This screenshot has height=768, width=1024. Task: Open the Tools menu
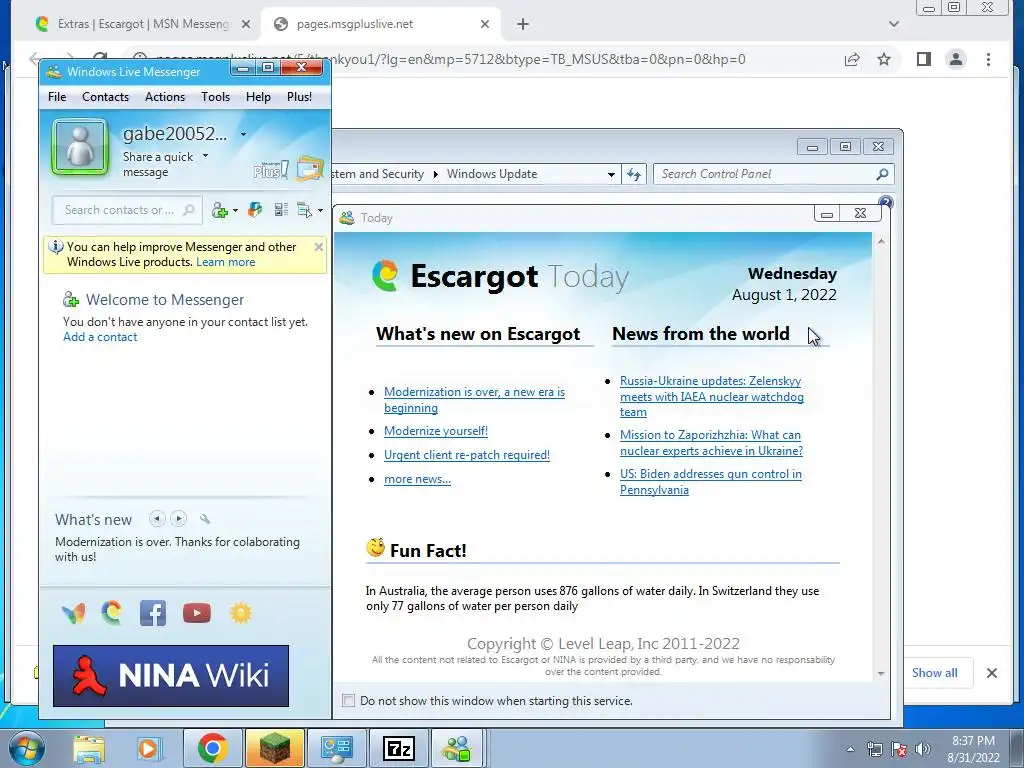215,97
